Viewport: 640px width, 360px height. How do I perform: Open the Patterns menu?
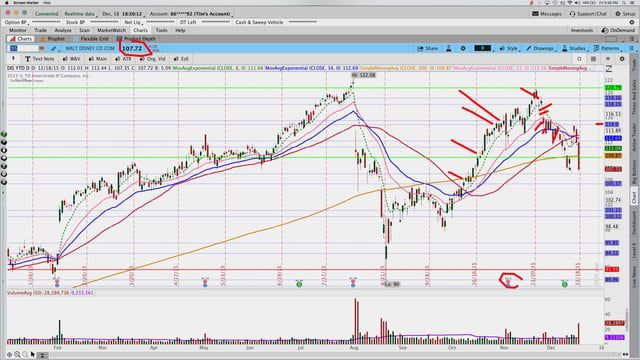[607, 48]
